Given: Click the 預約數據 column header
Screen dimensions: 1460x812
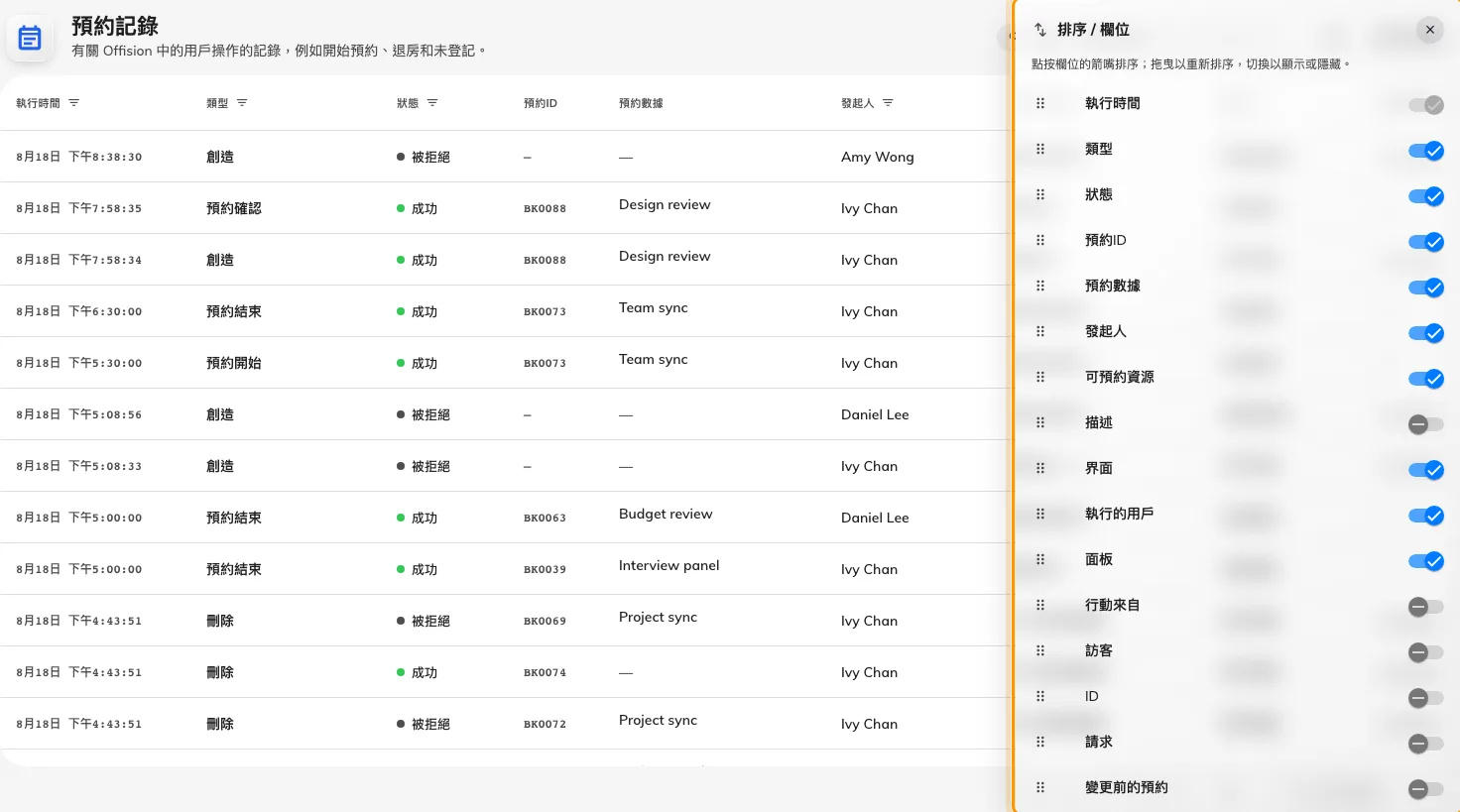Looking at the screenshot, I should [641, 103].
